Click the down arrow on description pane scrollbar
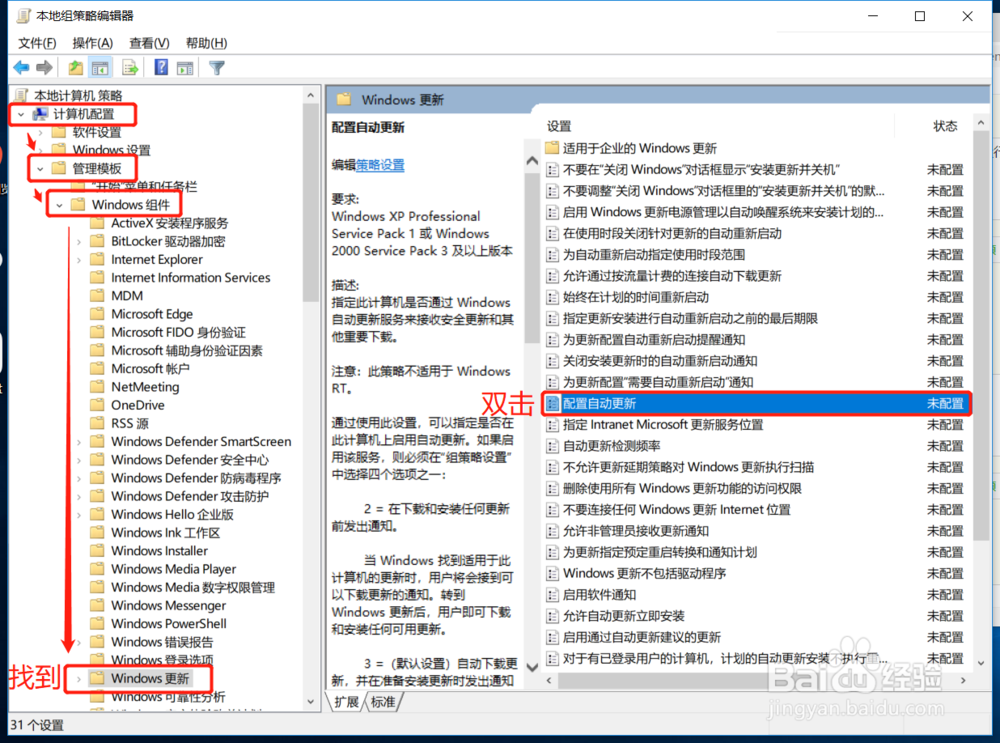 532,668
